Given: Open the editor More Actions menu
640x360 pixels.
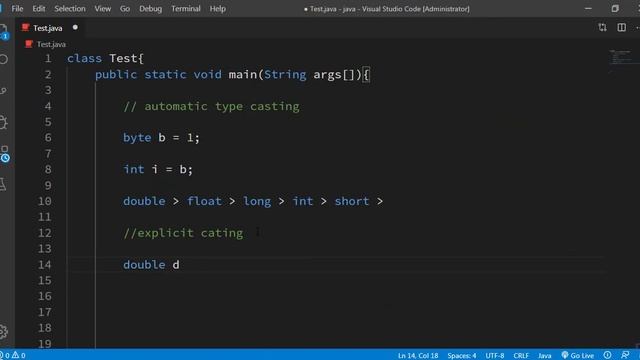Looking at the screenshot, I should click(637, 28).
